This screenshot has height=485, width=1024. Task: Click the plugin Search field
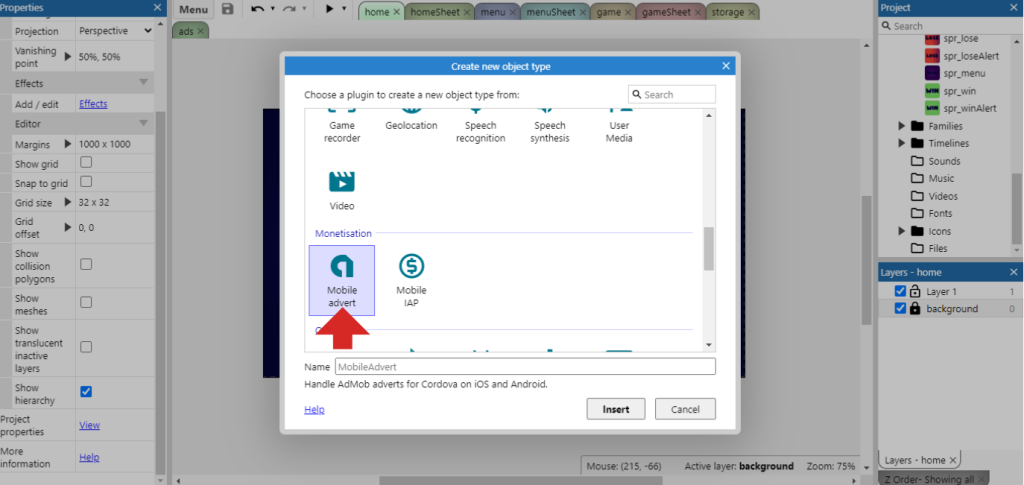[x=678, y=94]
